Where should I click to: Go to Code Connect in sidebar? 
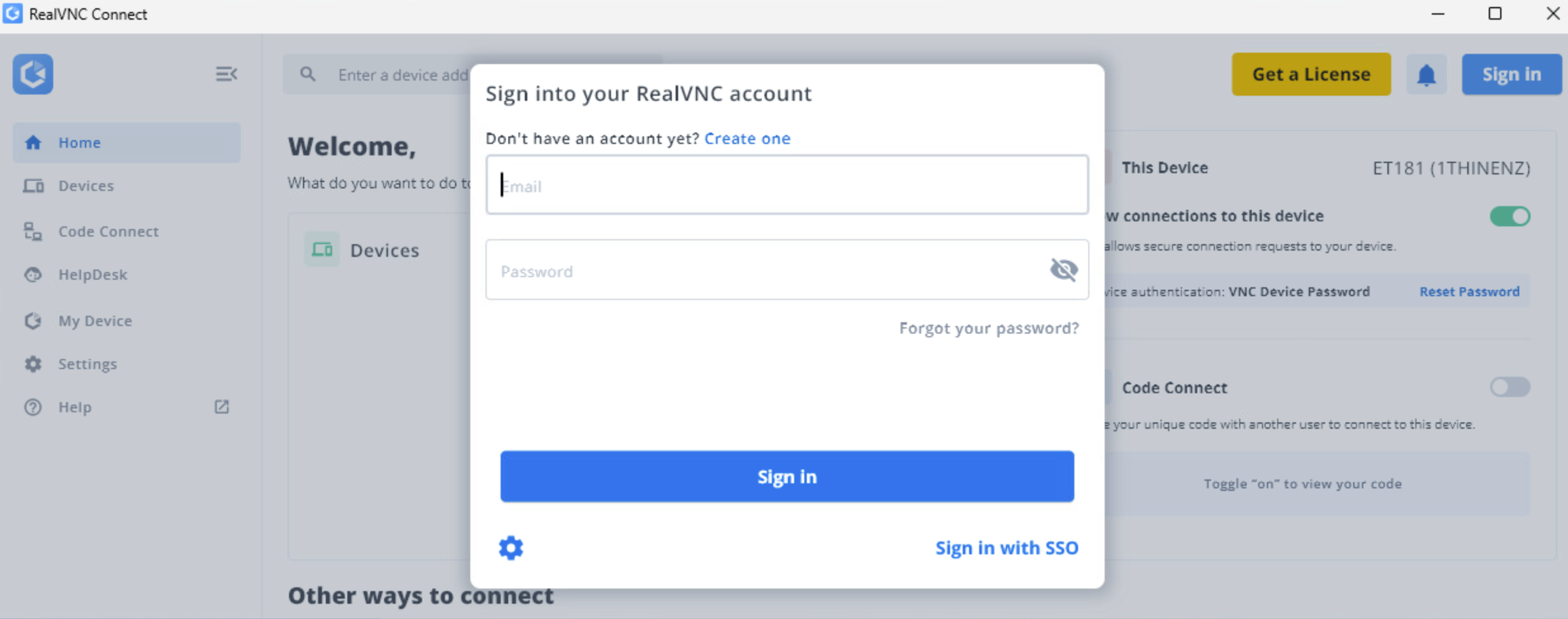point(108,231)
